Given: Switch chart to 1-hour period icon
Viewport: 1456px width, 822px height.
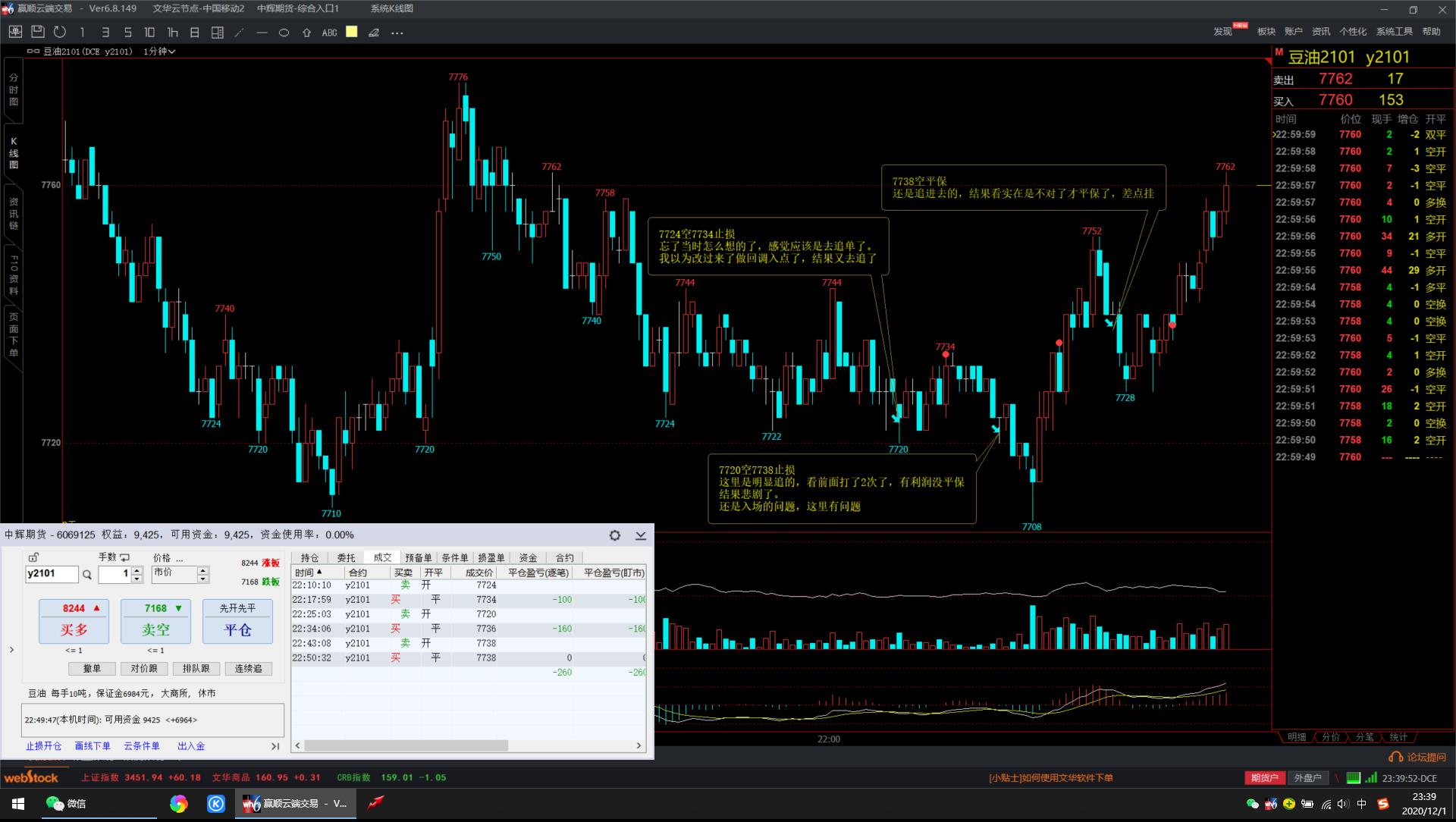Looking at the screenshot, I should click(172, 32).
